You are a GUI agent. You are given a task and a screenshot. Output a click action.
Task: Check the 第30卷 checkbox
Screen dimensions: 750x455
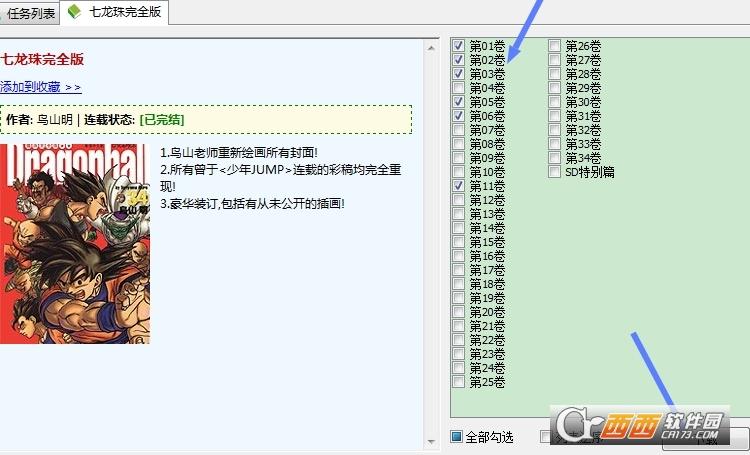(x=554, y=101)
